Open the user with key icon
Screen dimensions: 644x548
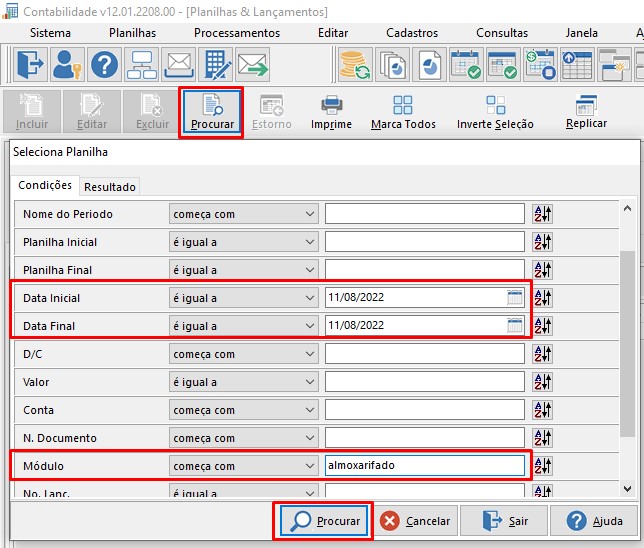pos(67,64)
